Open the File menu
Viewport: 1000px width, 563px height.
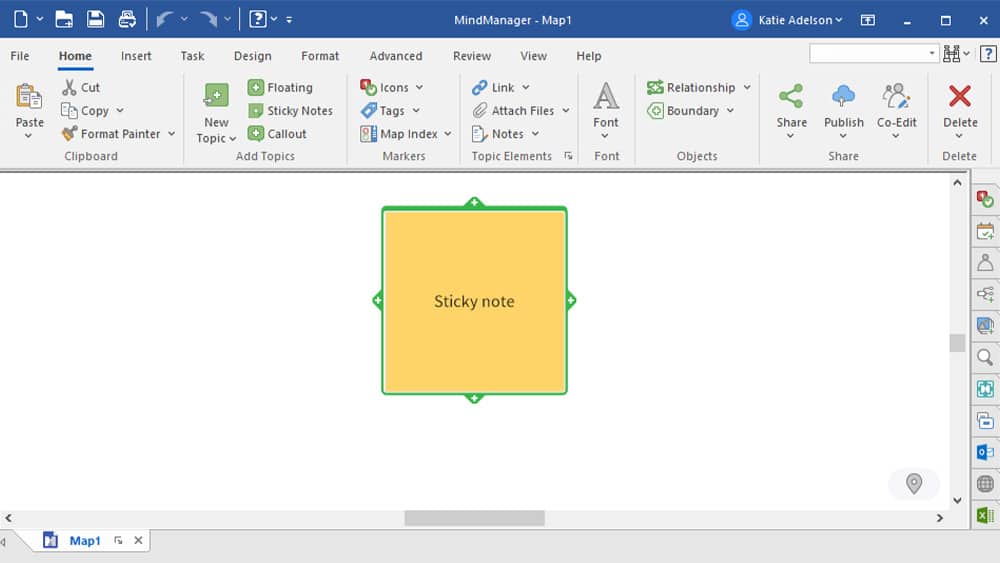(x=20, y=56)
